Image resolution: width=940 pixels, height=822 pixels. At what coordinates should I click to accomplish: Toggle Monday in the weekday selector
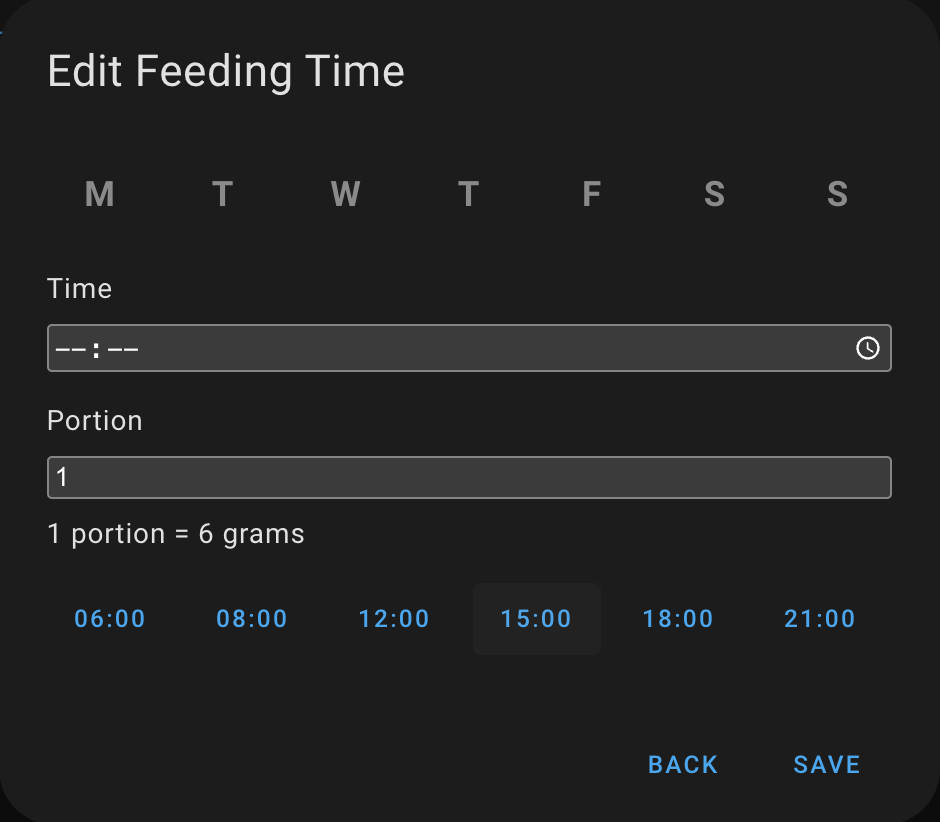point(99,194)
